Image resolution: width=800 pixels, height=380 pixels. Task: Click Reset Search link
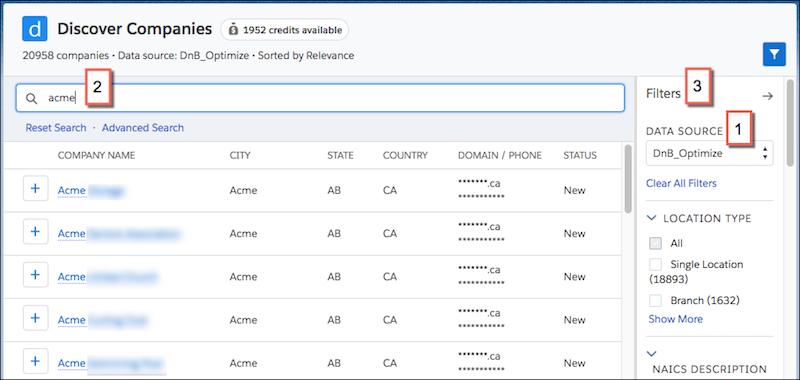click(x=56, y=128)
